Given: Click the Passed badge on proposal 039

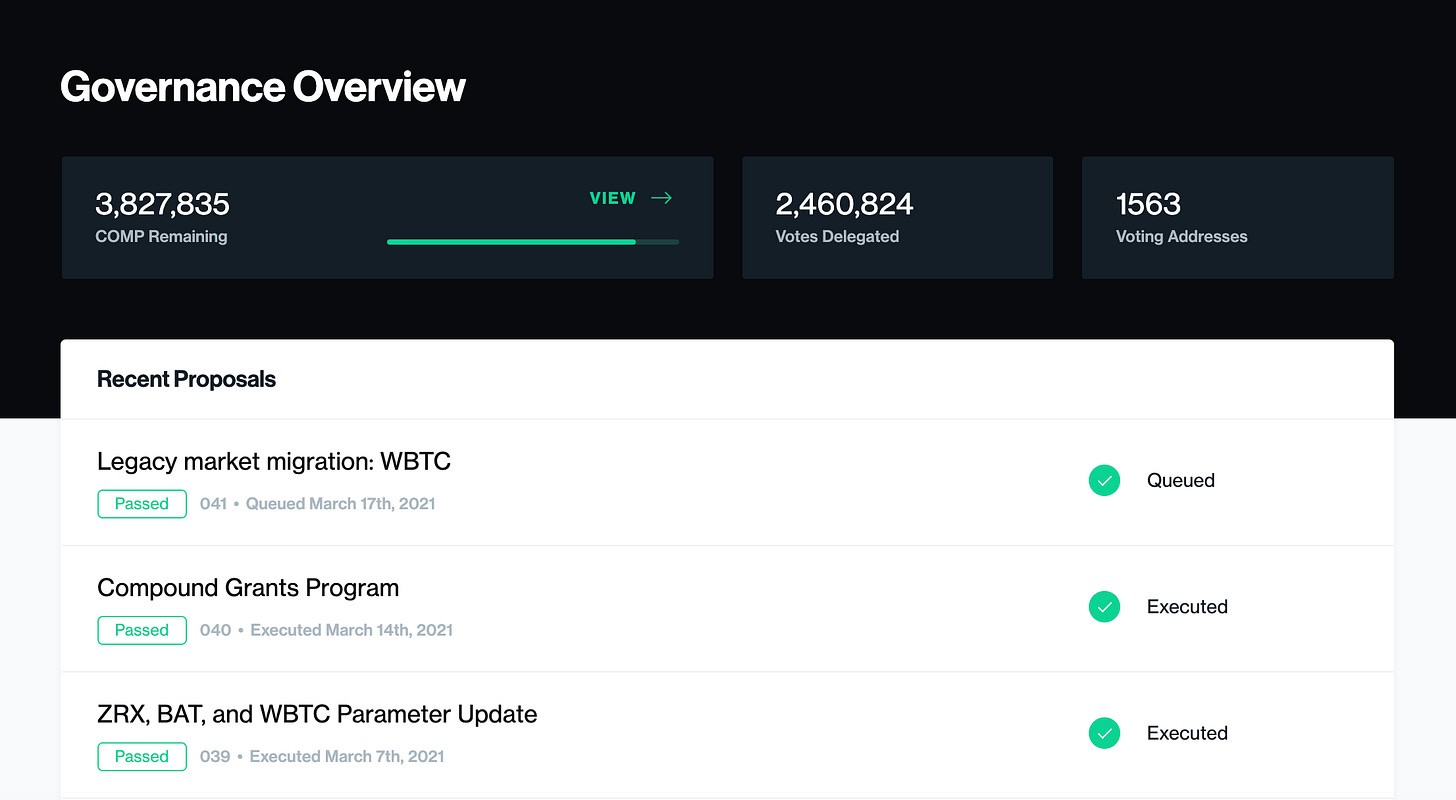Looking at the screenshot, I should pyautogui.click(x=142, y=756).
